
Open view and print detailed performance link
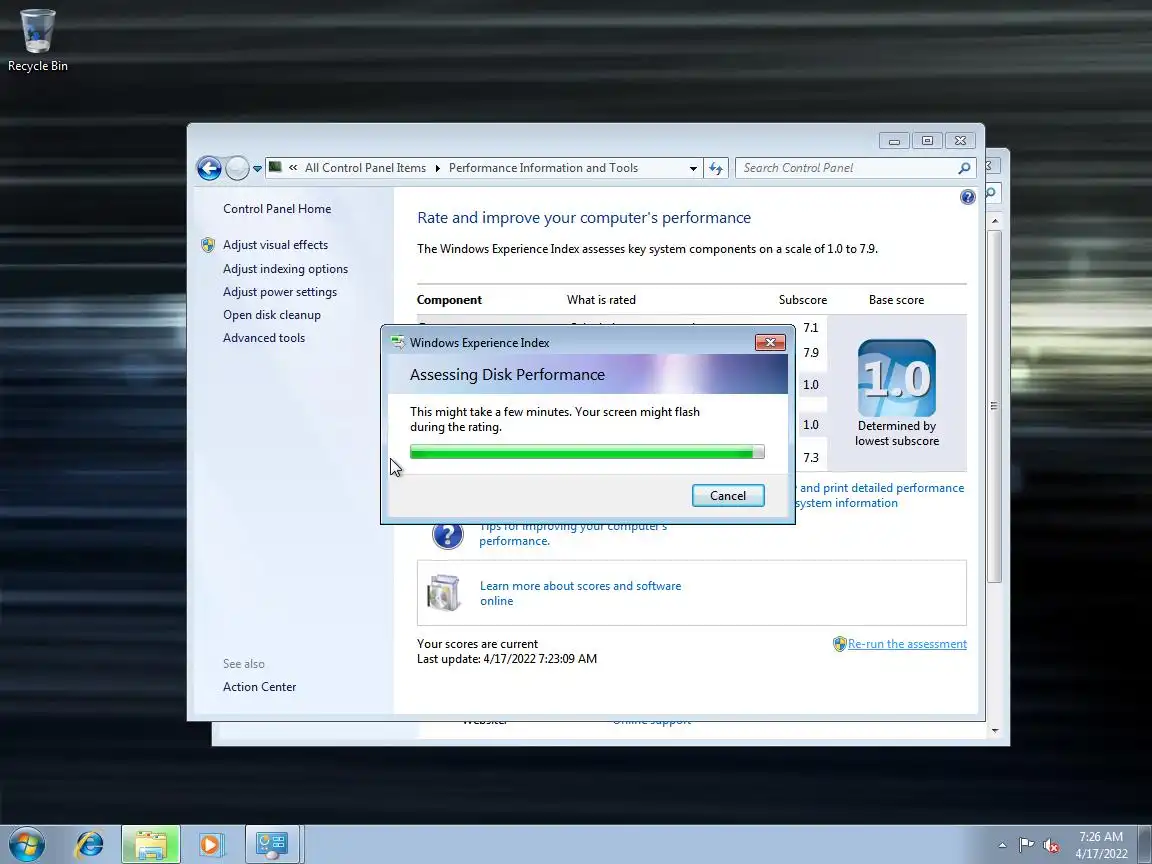point(880,495)
